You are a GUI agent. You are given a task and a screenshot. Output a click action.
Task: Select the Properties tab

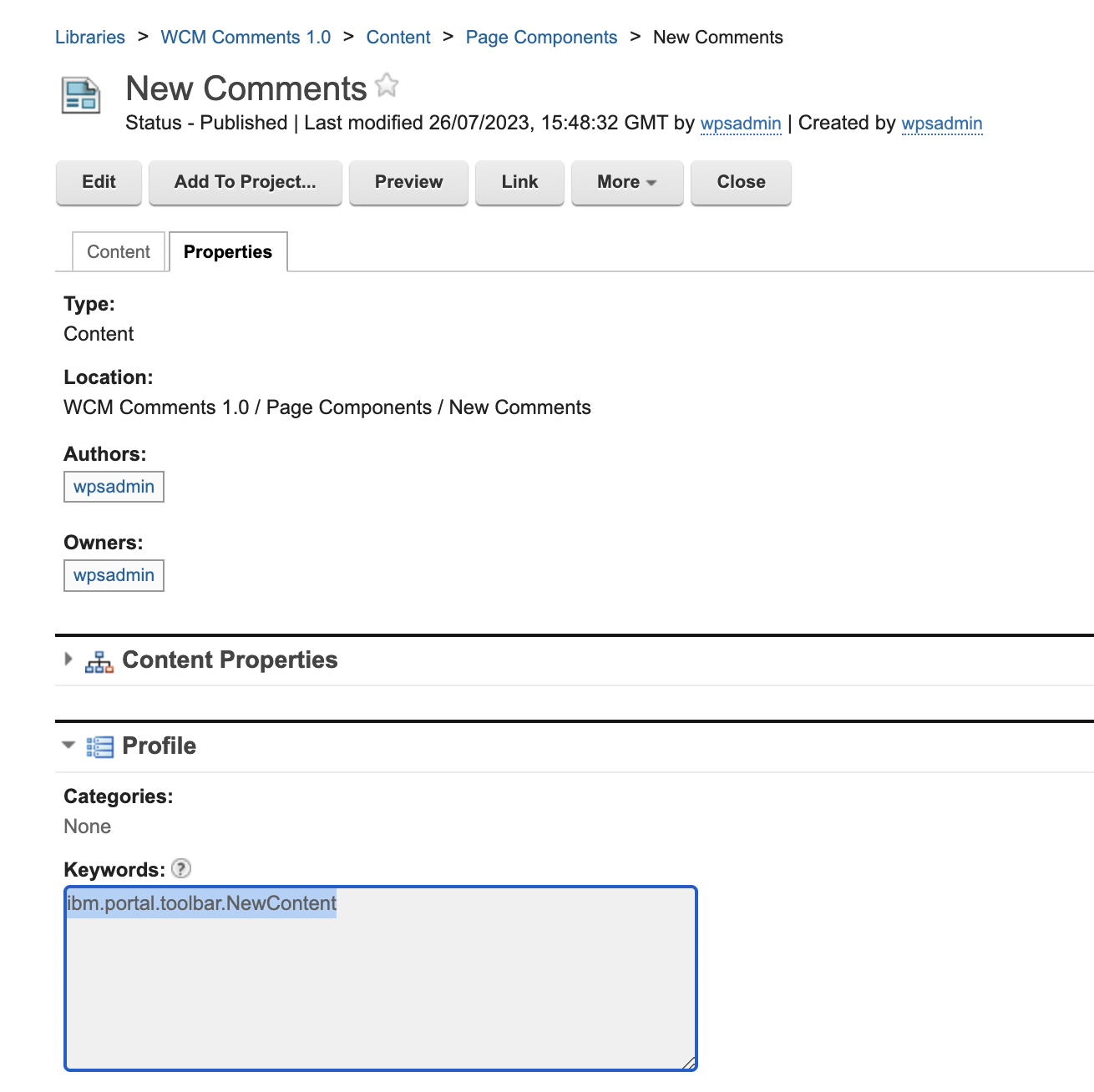click(227, 251)
